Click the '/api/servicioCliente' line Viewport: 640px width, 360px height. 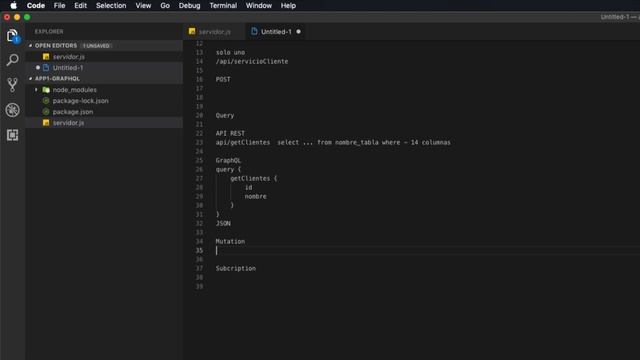click(252, 61)
